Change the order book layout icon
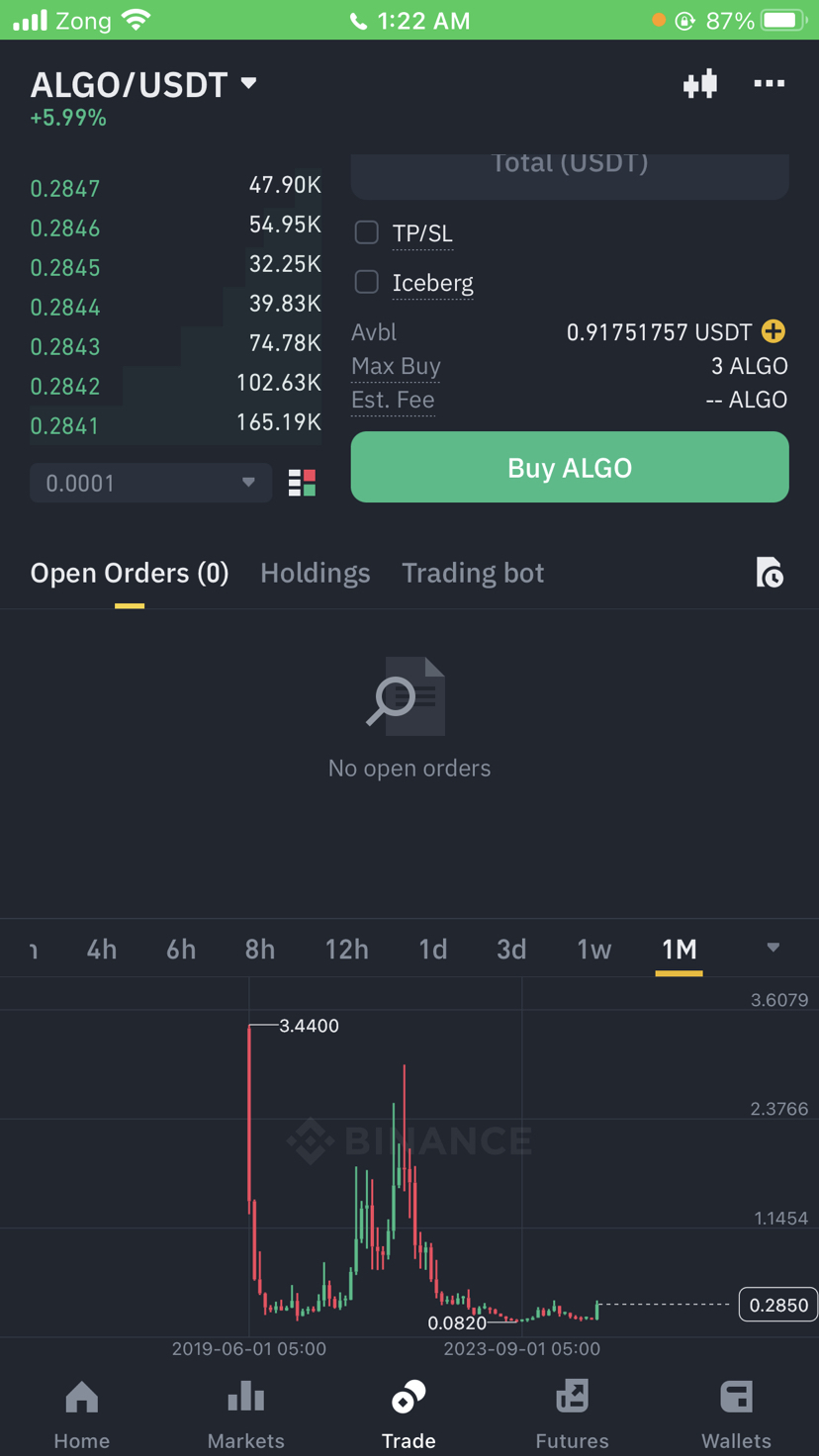Screen dimensions: 819x1456 point(302,483)
